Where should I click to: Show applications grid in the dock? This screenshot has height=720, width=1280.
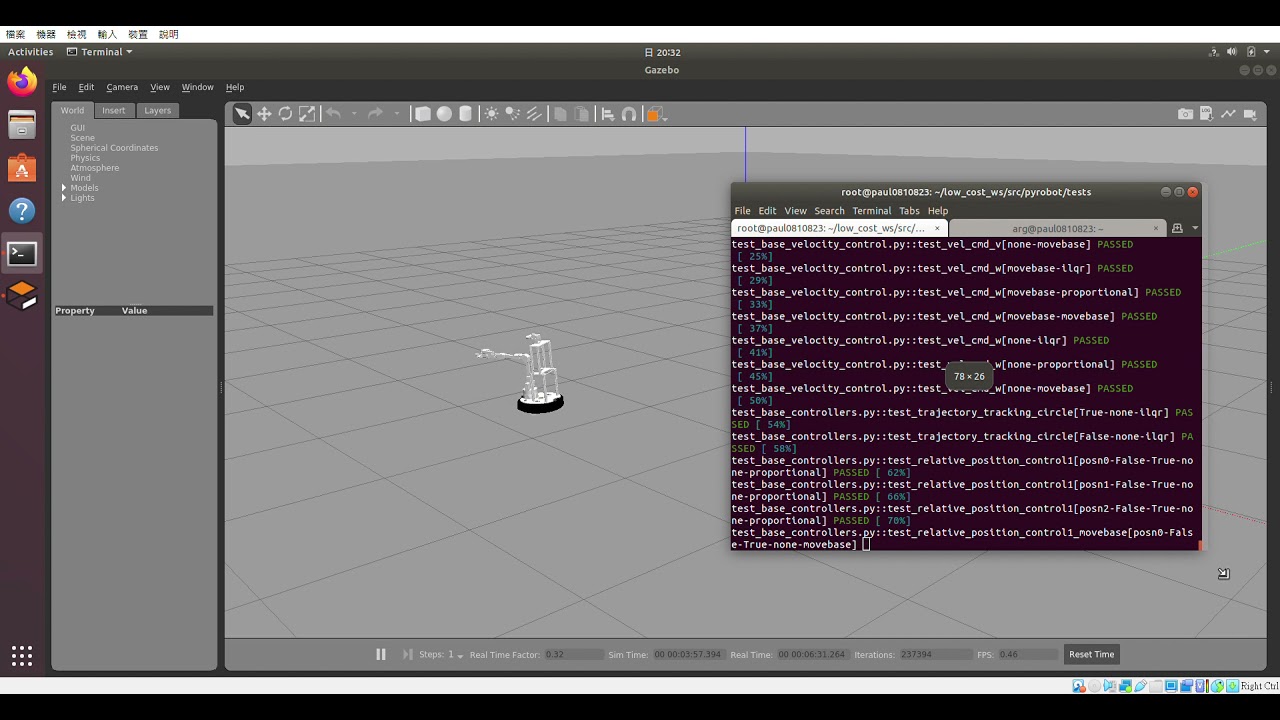point(22,656)
